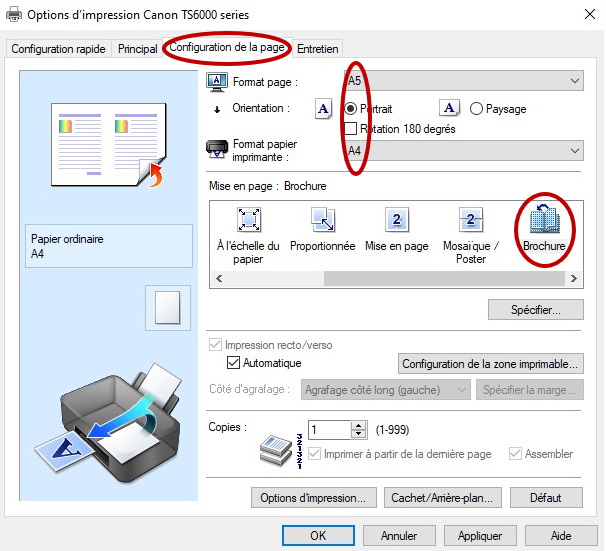606x551 pixels.
Task: Click the landscape orientation A icon
Action: (x=449, y=108)
